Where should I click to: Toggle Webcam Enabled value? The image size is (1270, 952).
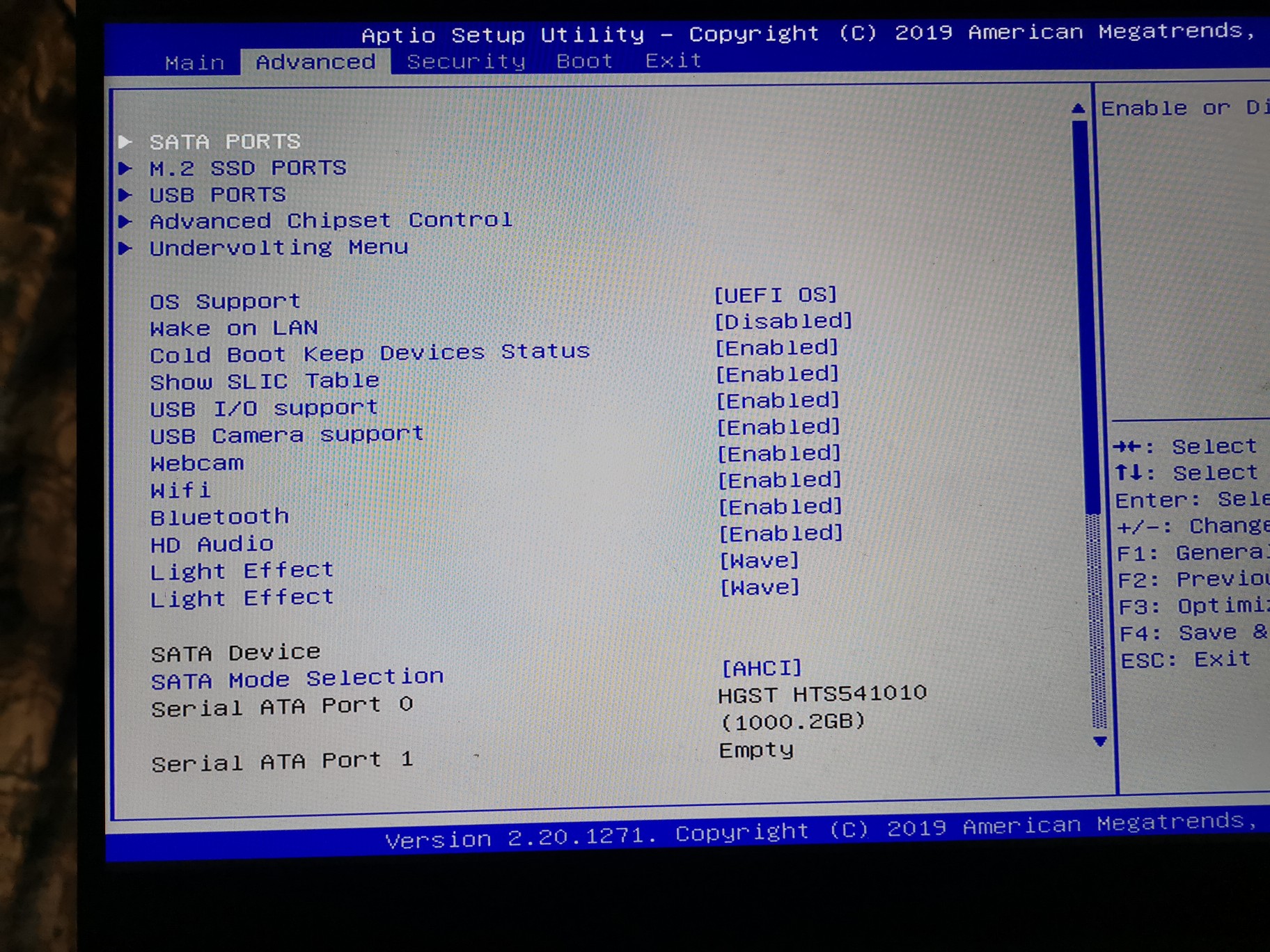[780, 454]
